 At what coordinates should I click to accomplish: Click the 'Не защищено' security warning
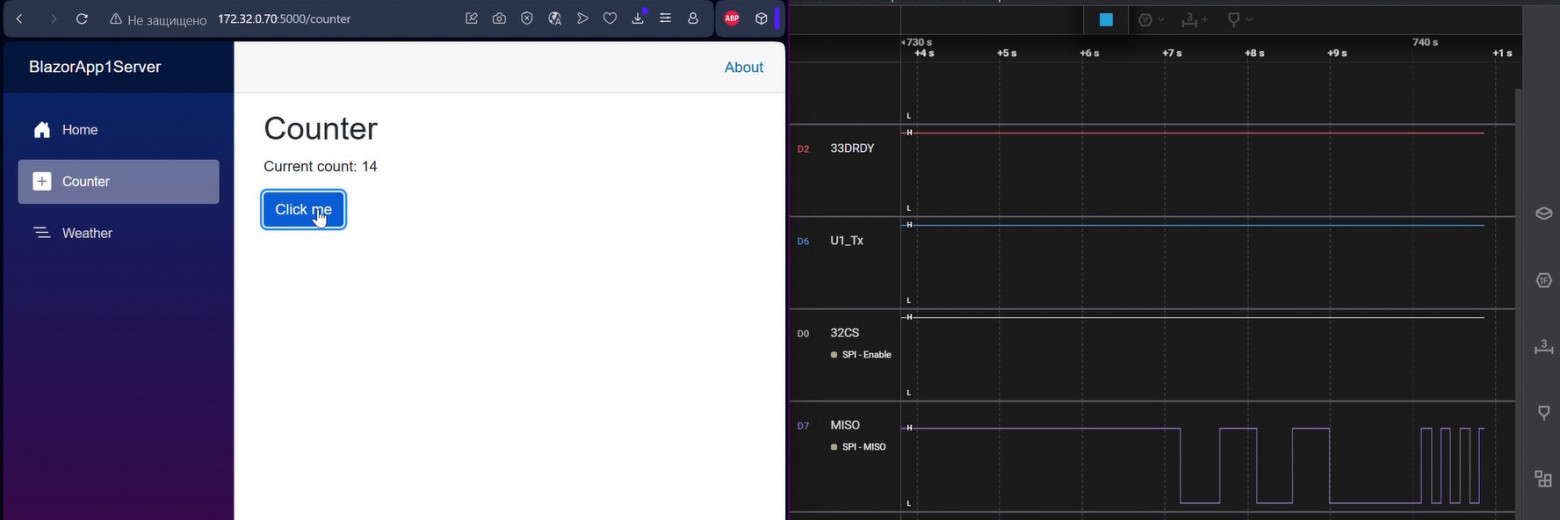point(158,19)
